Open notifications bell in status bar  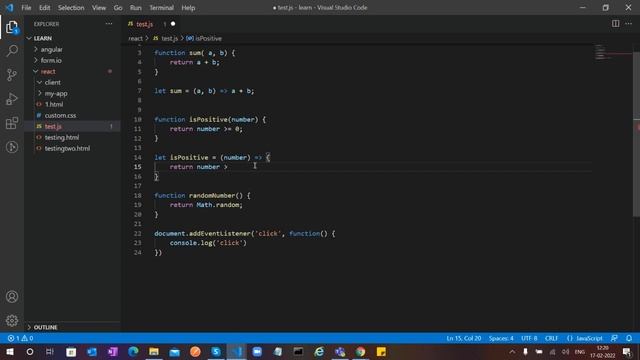pyautogui.click(x=629, y=338)
